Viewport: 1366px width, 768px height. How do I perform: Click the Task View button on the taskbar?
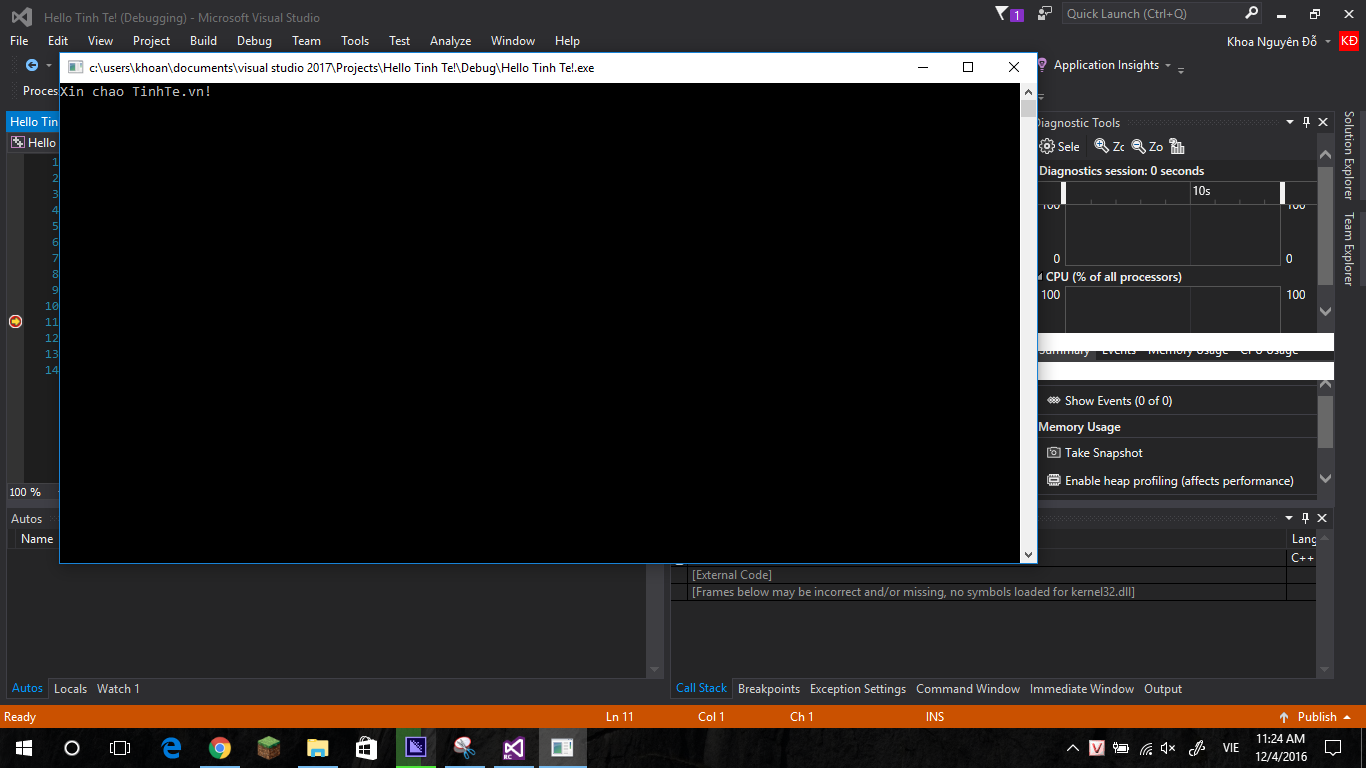click(120, 747)
